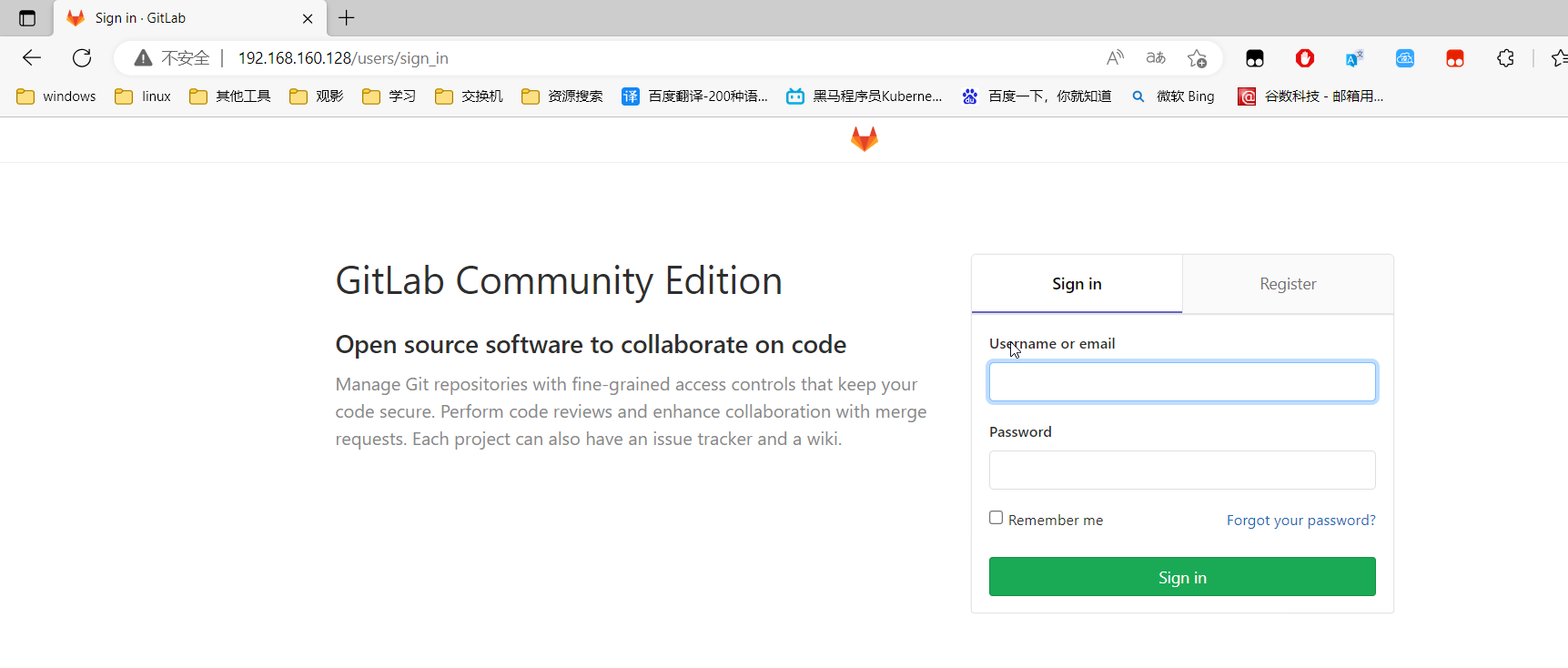Open the windows bookmarks folder
The height and width of the screenshot is (668, 1568).
(x=56, y=96)
